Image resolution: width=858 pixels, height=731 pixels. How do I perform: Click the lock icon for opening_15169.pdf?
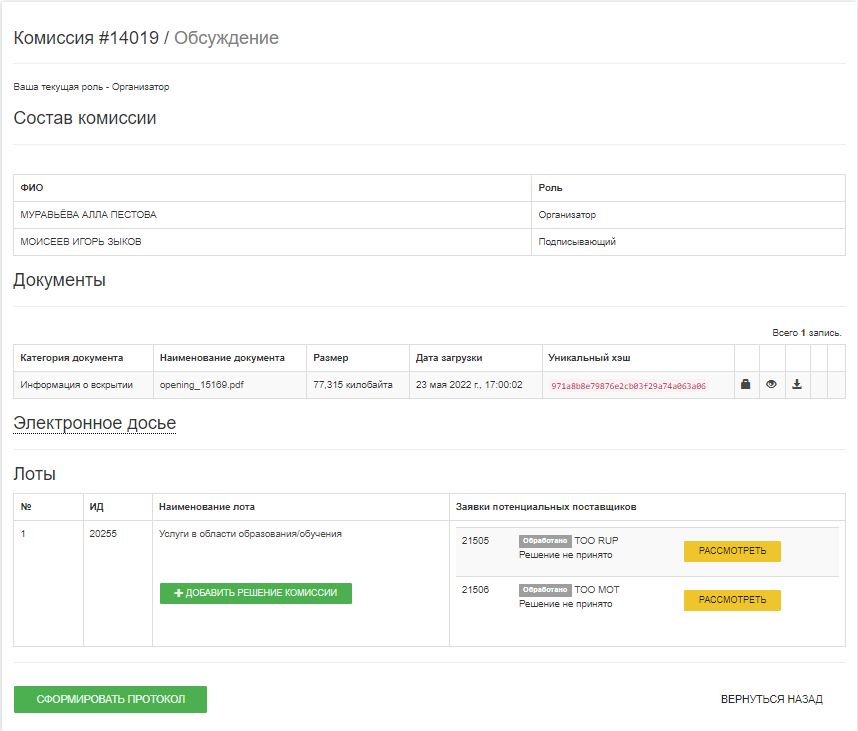[746, 384]
